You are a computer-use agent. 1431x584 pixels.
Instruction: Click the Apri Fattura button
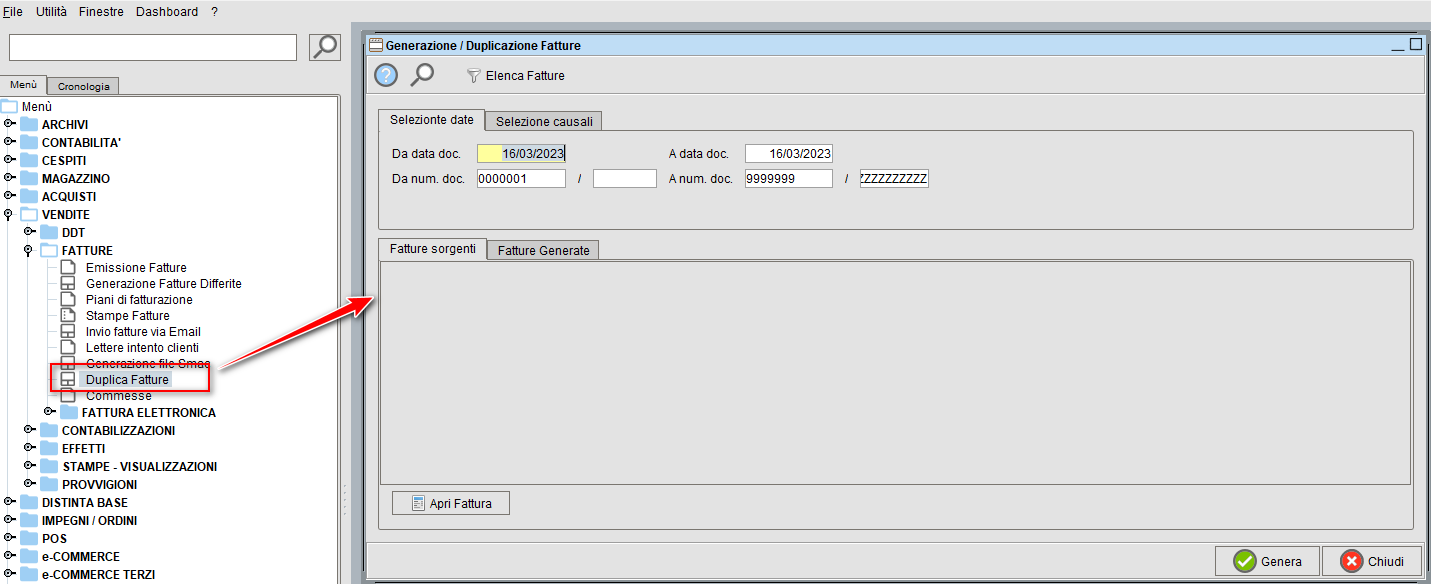[x=450, y=502]
